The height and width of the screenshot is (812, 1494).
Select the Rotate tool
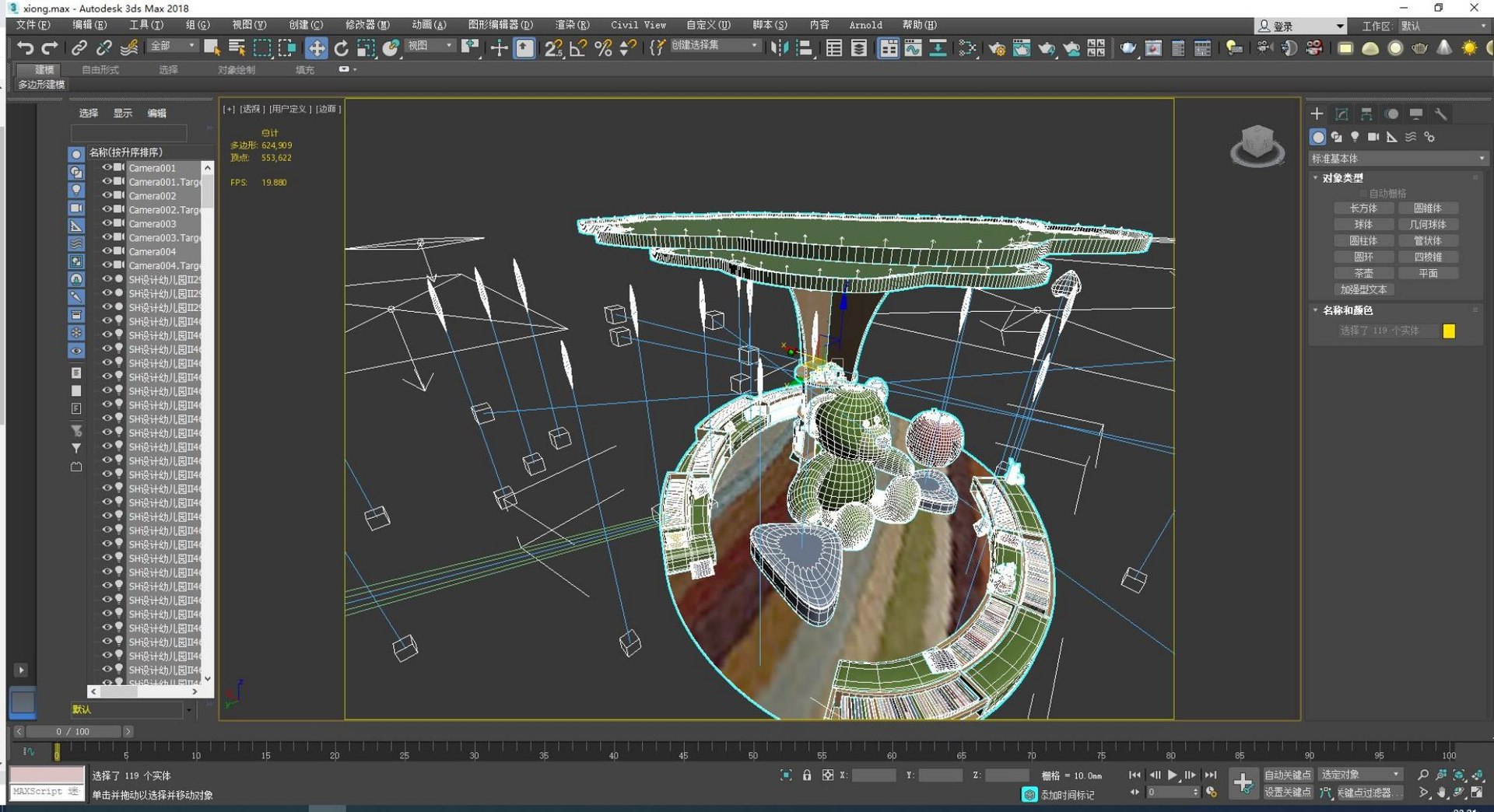tap(341, 48)
